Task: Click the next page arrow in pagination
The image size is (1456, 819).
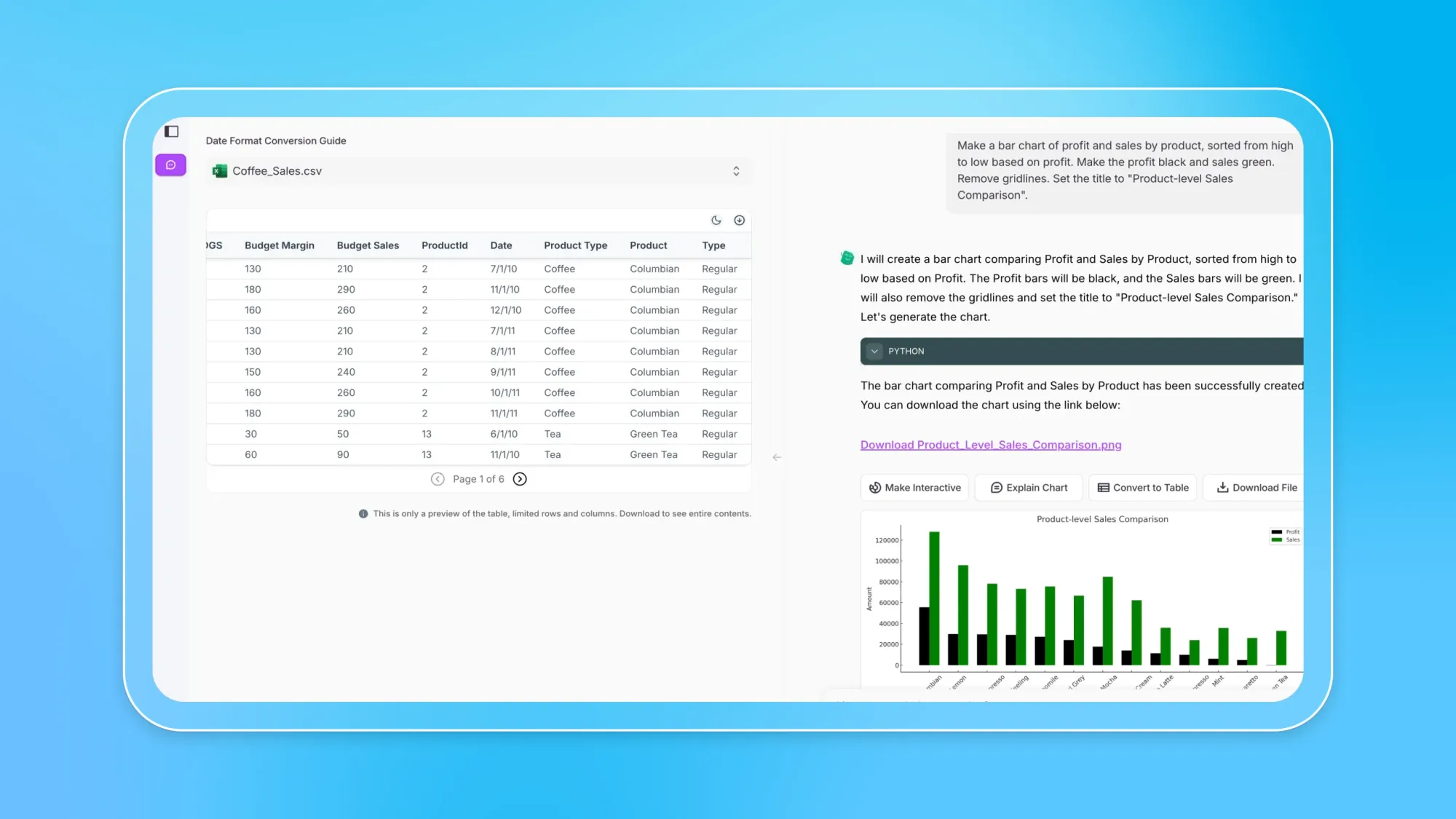Action: 520,479
